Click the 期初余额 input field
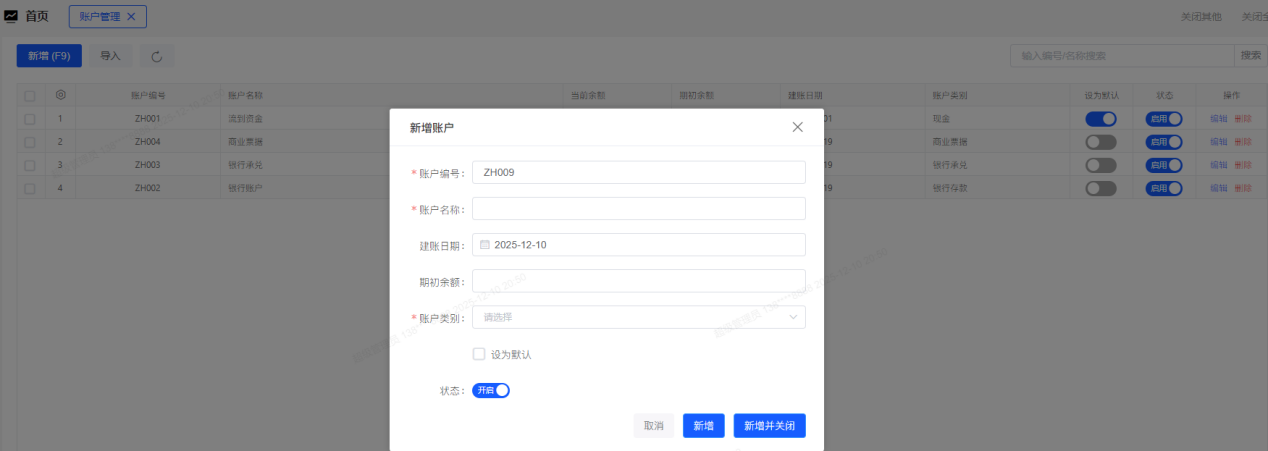The image size is (1268, 451). [x=638, y=281]
